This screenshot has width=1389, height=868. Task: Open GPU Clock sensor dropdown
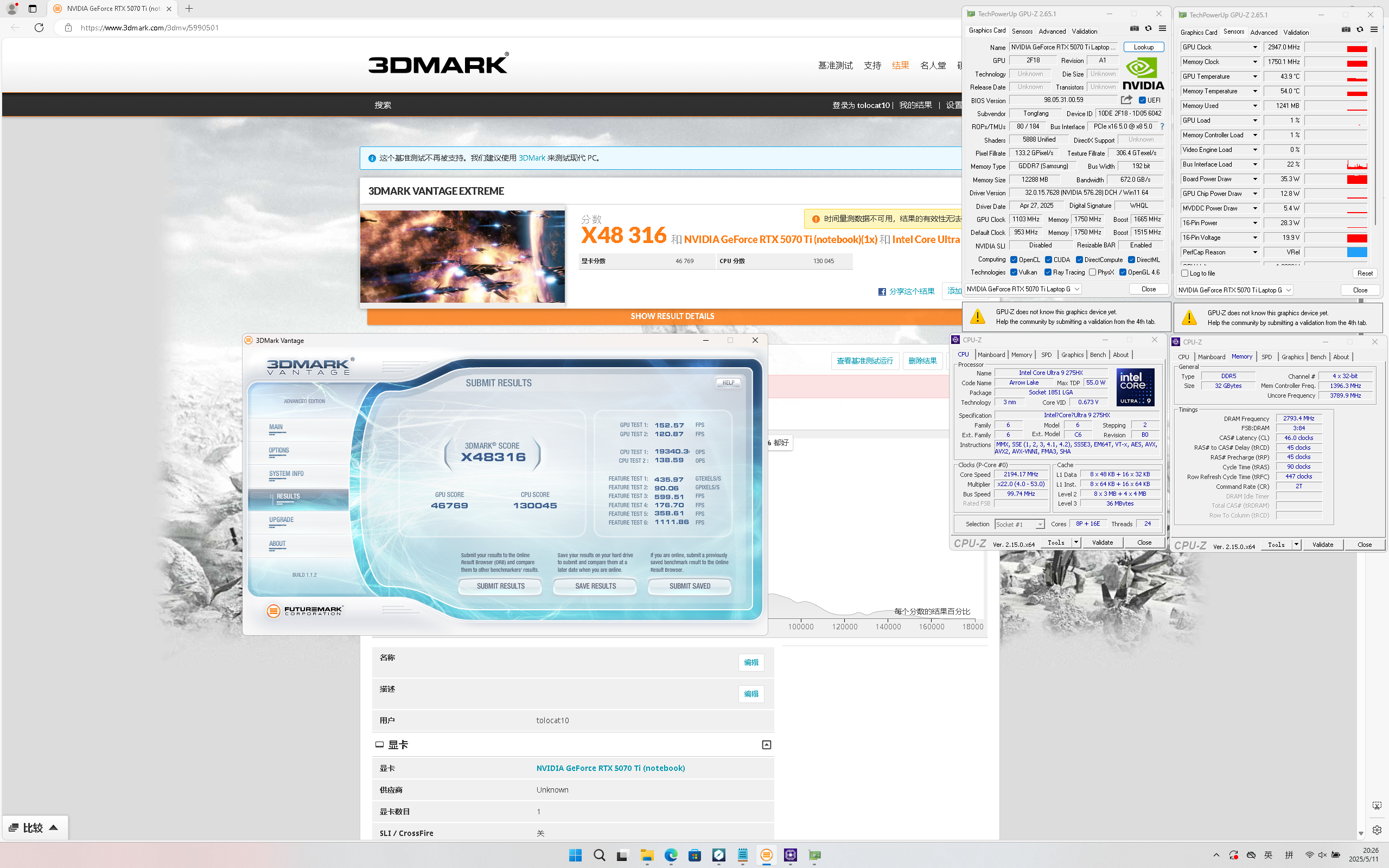(1256, 47)
